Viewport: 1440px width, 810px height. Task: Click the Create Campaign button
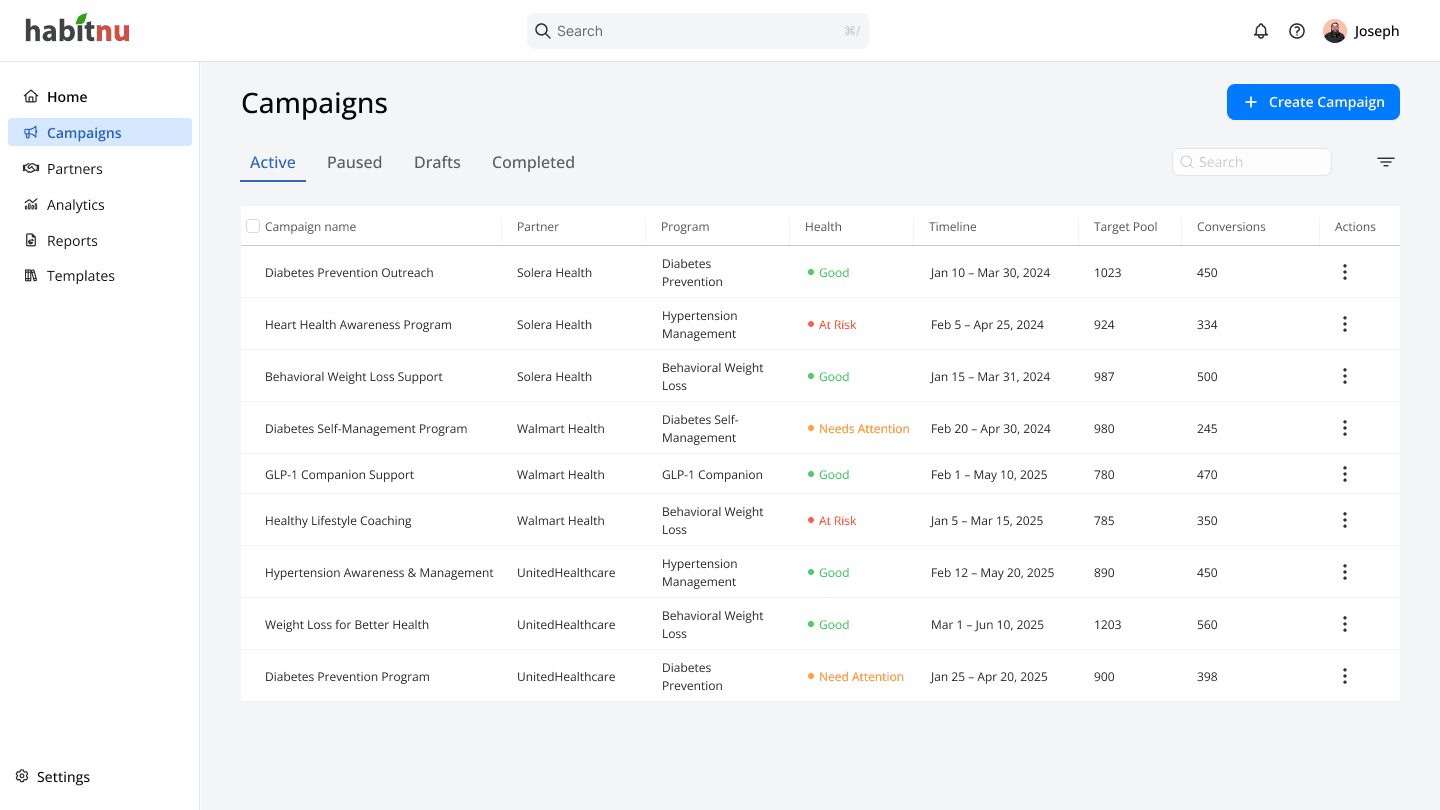(1313, 102)
